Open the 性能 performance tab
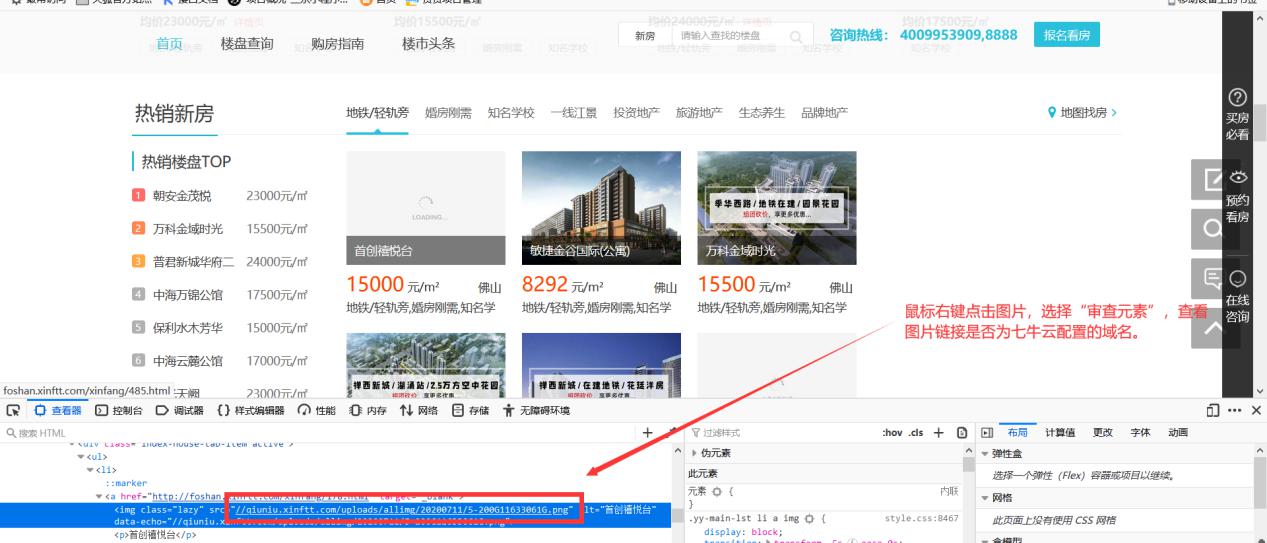Image resolution: width=1267 pixels, height=543 pixels. (318, 411)
